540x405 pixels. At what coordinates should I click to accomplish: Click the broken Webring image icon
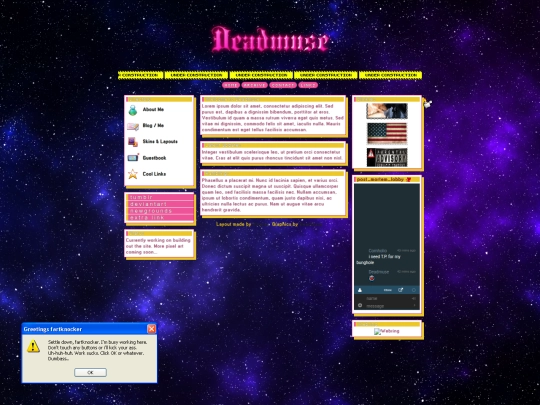[x=377, y=331]
